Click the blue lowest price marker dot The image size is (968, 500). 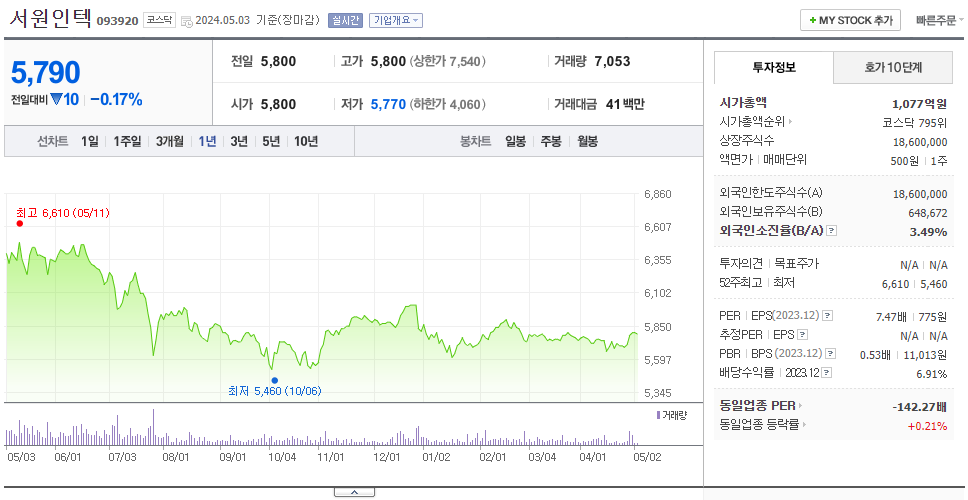[x=275, y=380]
